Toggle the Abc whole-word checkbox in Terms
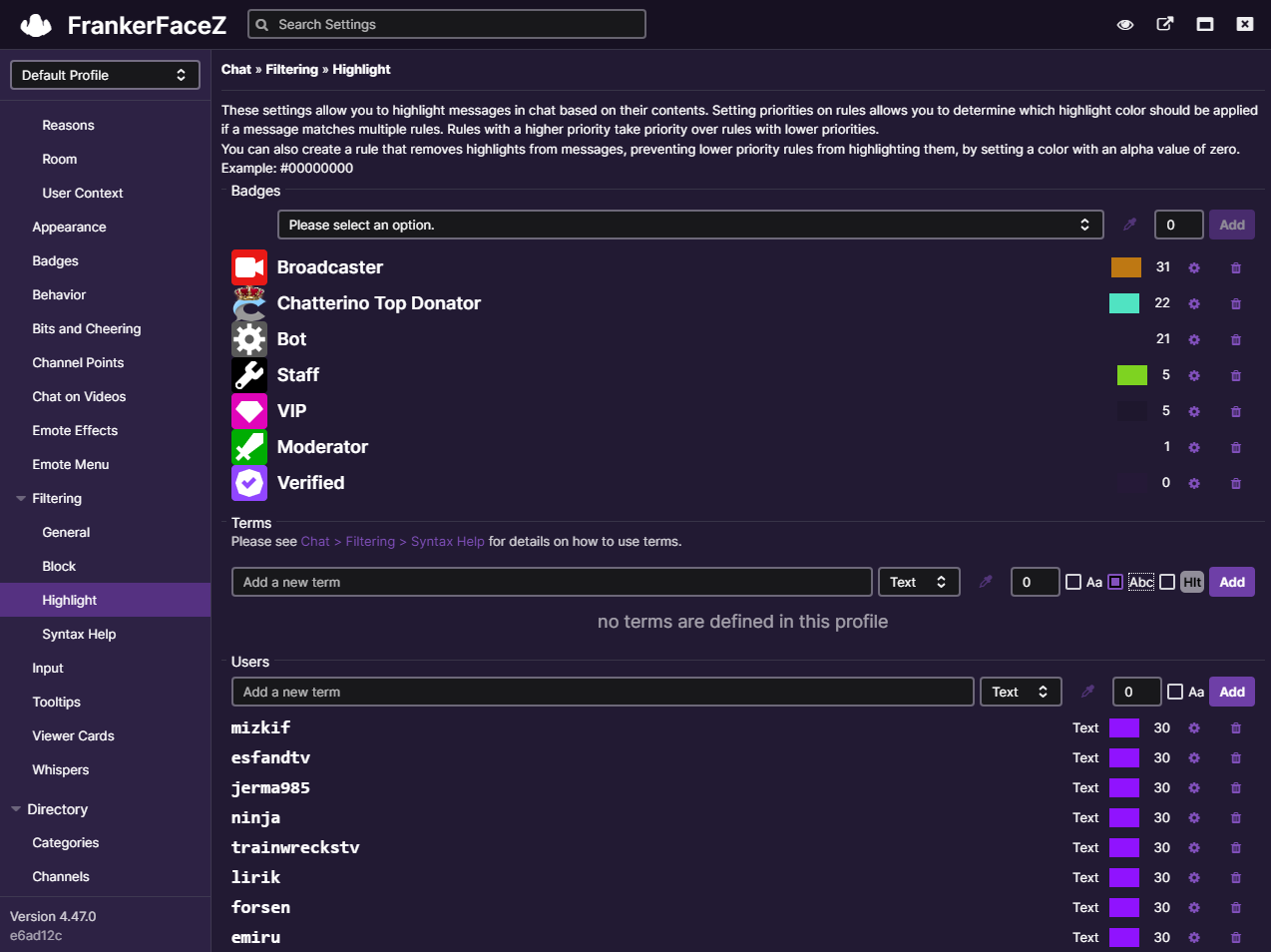1271x952 pixels. [1115, 582]
